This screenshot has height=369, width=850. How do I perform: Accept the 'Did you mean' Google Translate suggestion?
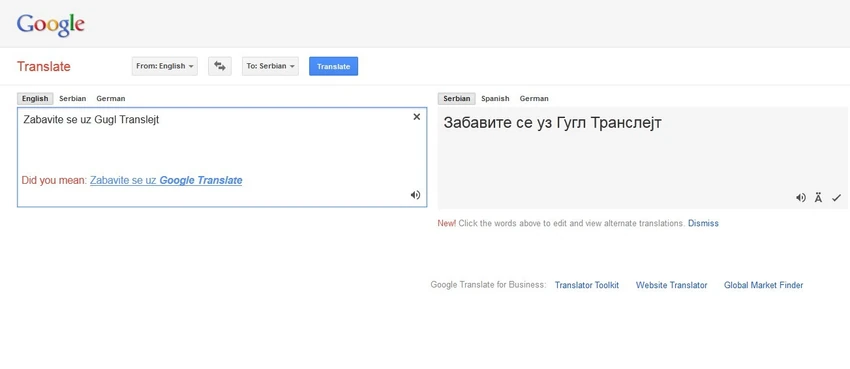tap(166, 180)
